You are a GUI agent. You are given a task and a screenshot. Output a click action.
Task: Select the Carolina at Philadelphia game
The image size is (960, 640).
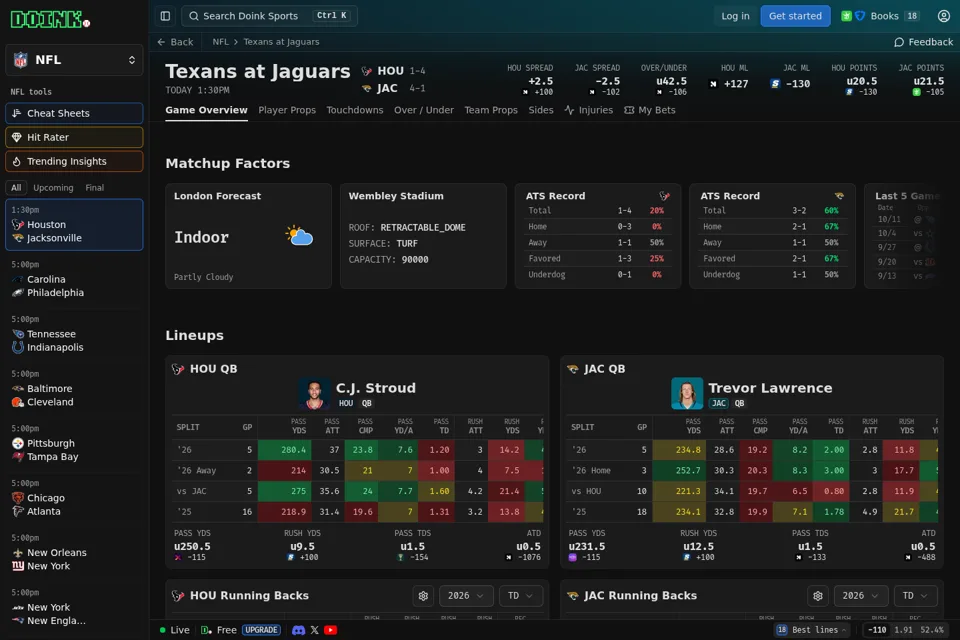(x=74, y=279)
